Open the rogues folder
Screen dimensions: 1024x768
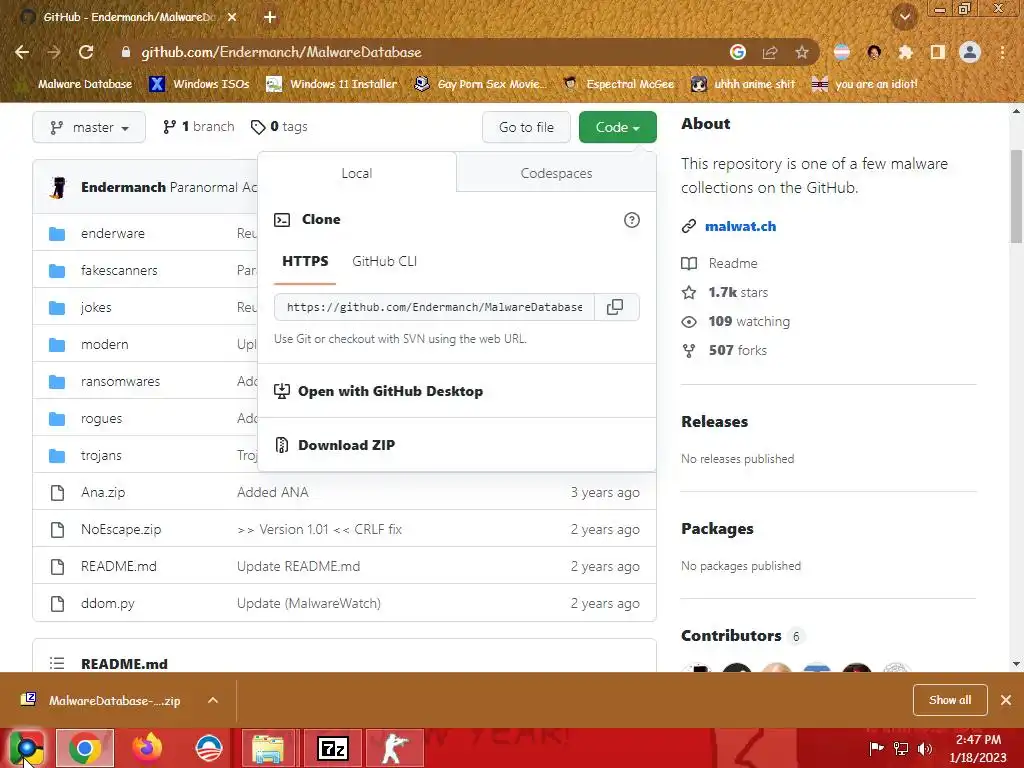coord(101,419)
